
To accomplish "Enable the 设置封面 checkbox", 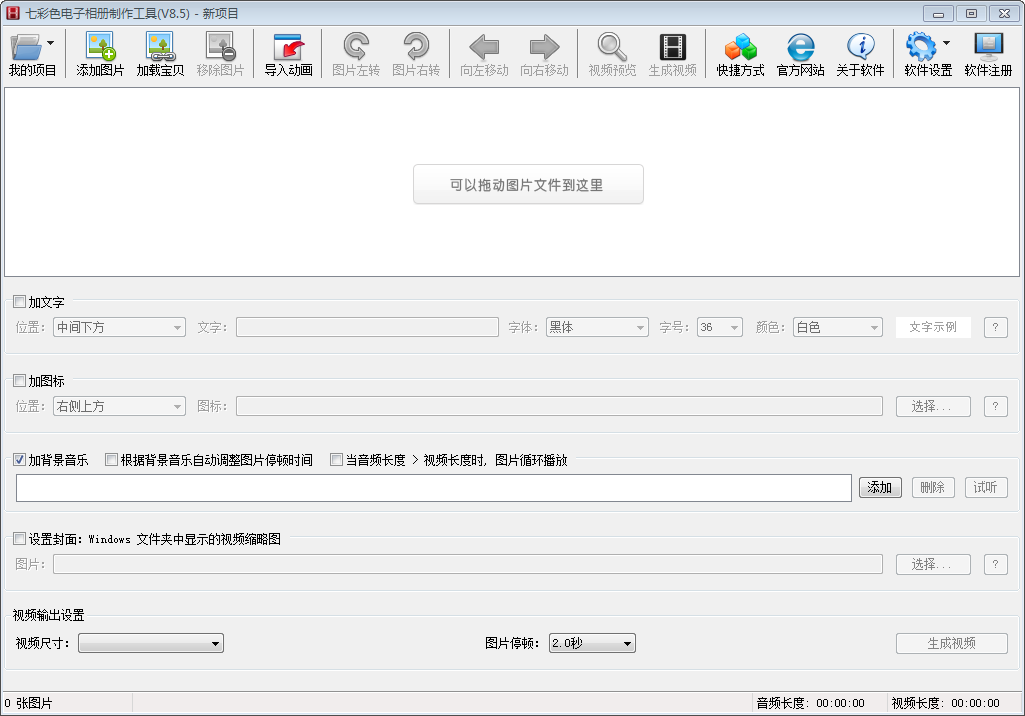I will tap(20, 539).
